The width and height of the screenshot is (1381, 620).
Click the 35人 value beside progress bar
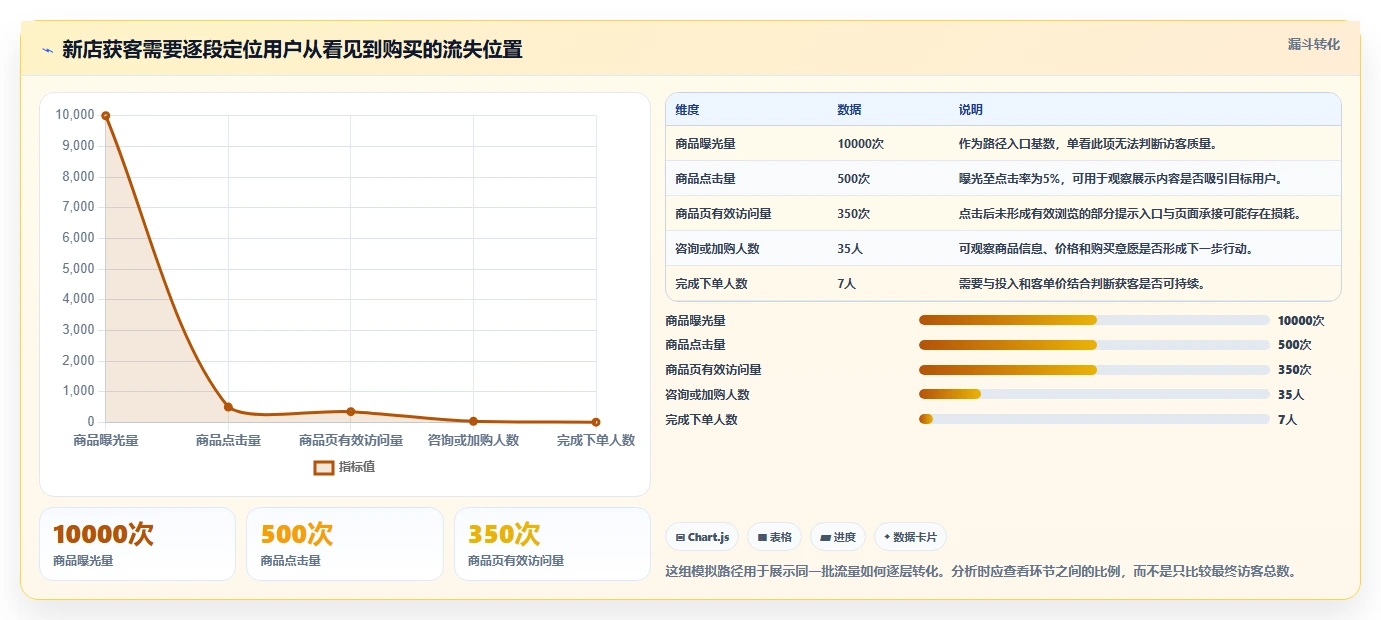(1291, 395)
